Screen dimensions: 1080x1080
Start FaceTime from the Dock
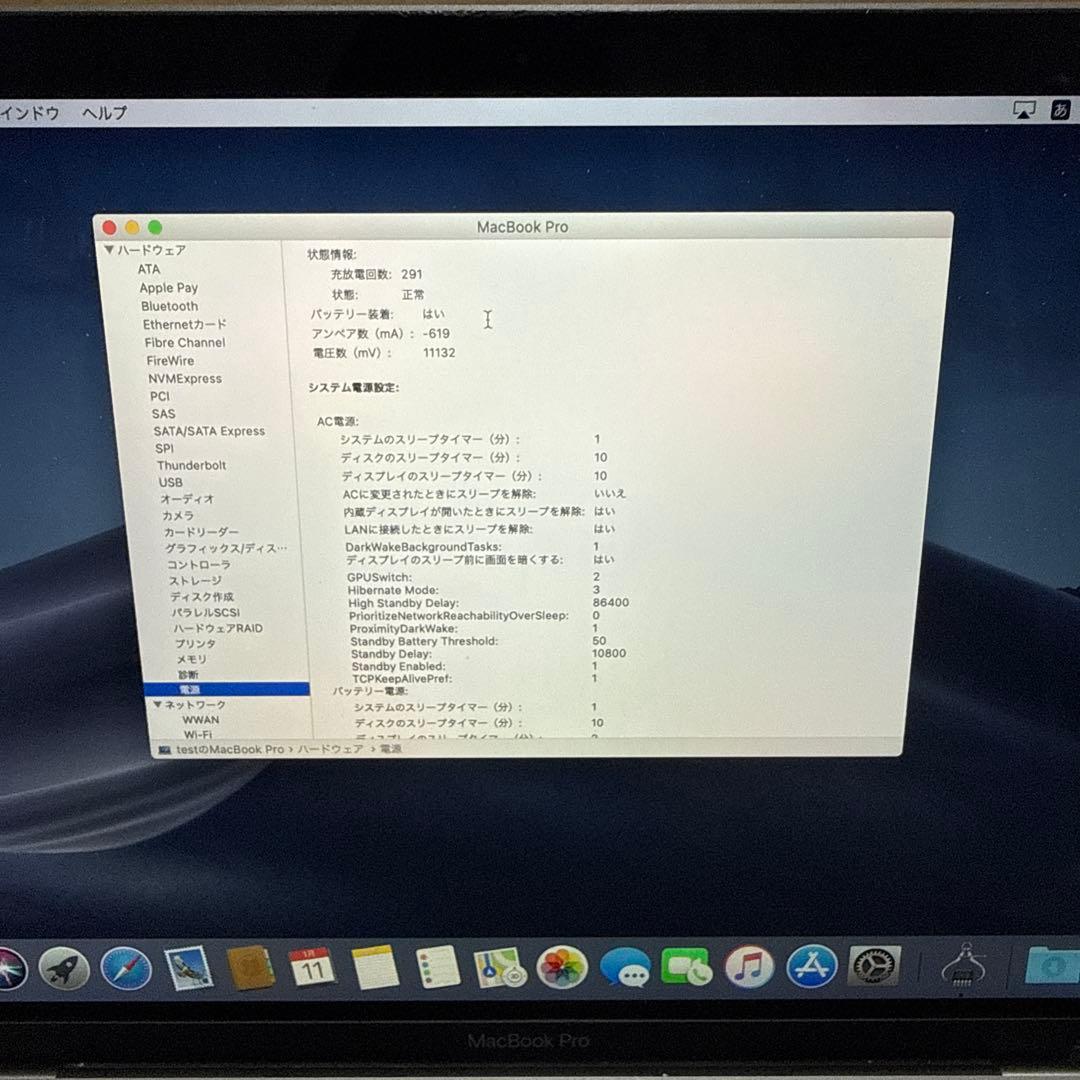click(x=686, y=968)
